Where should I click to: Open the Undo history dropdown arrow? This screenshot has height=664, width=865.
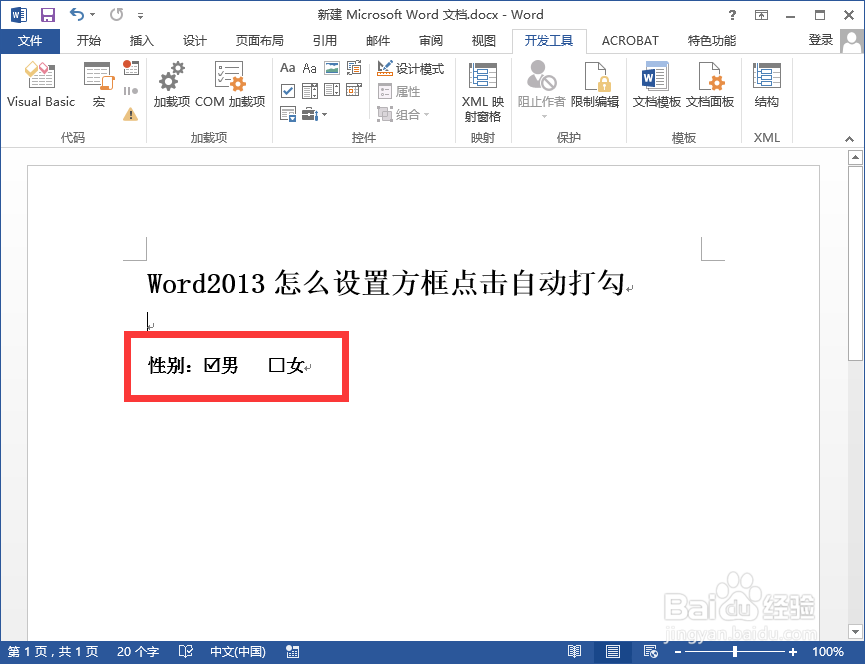pyautogui.click(x=92, y=15)
